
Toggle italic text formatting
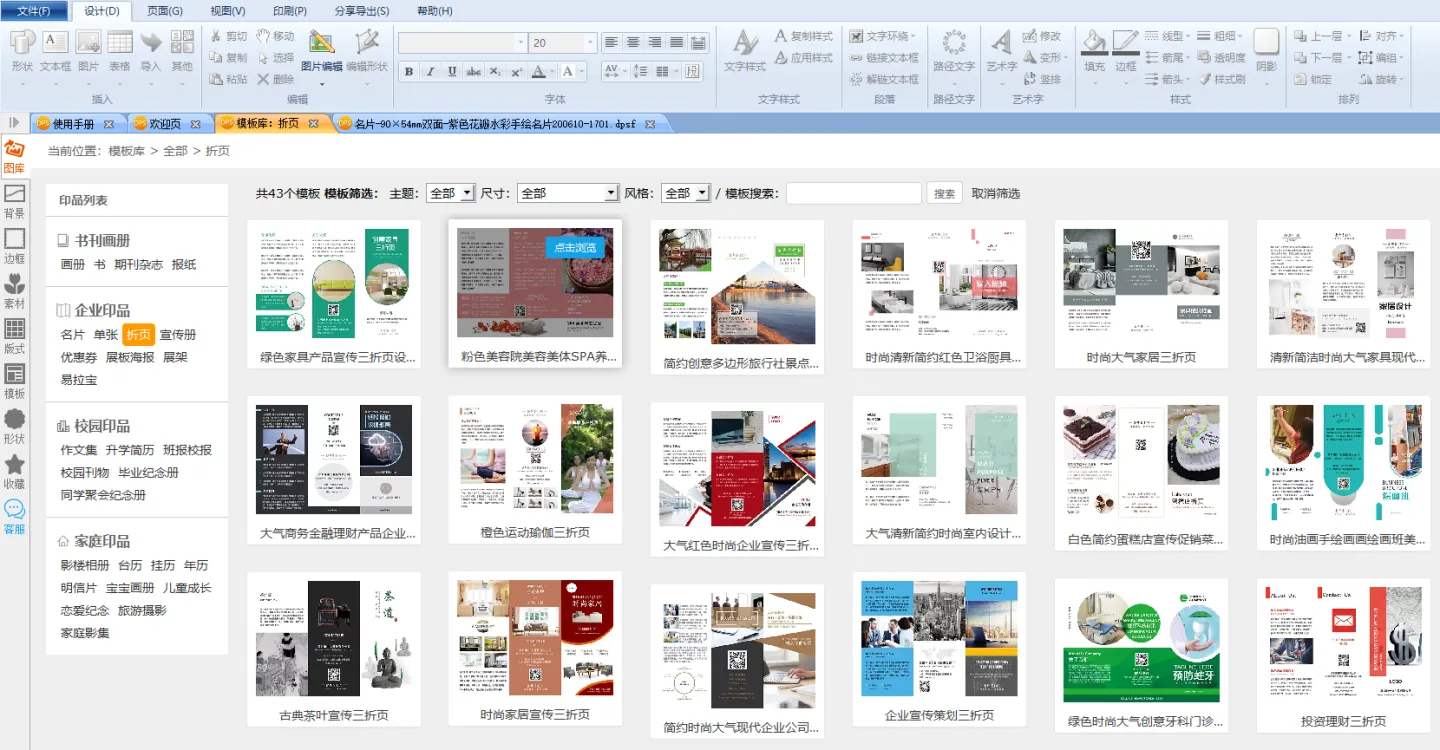click(430, 71)
